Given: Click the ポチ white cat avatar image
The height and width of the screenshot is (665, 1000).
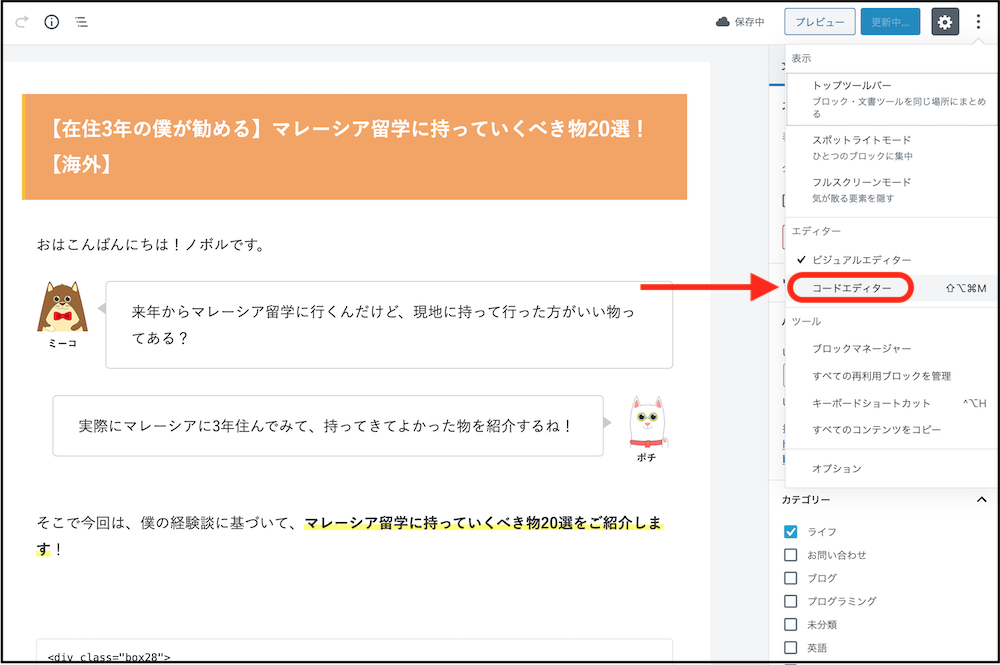Looking at the screenshot, I should tap(647, 423).
